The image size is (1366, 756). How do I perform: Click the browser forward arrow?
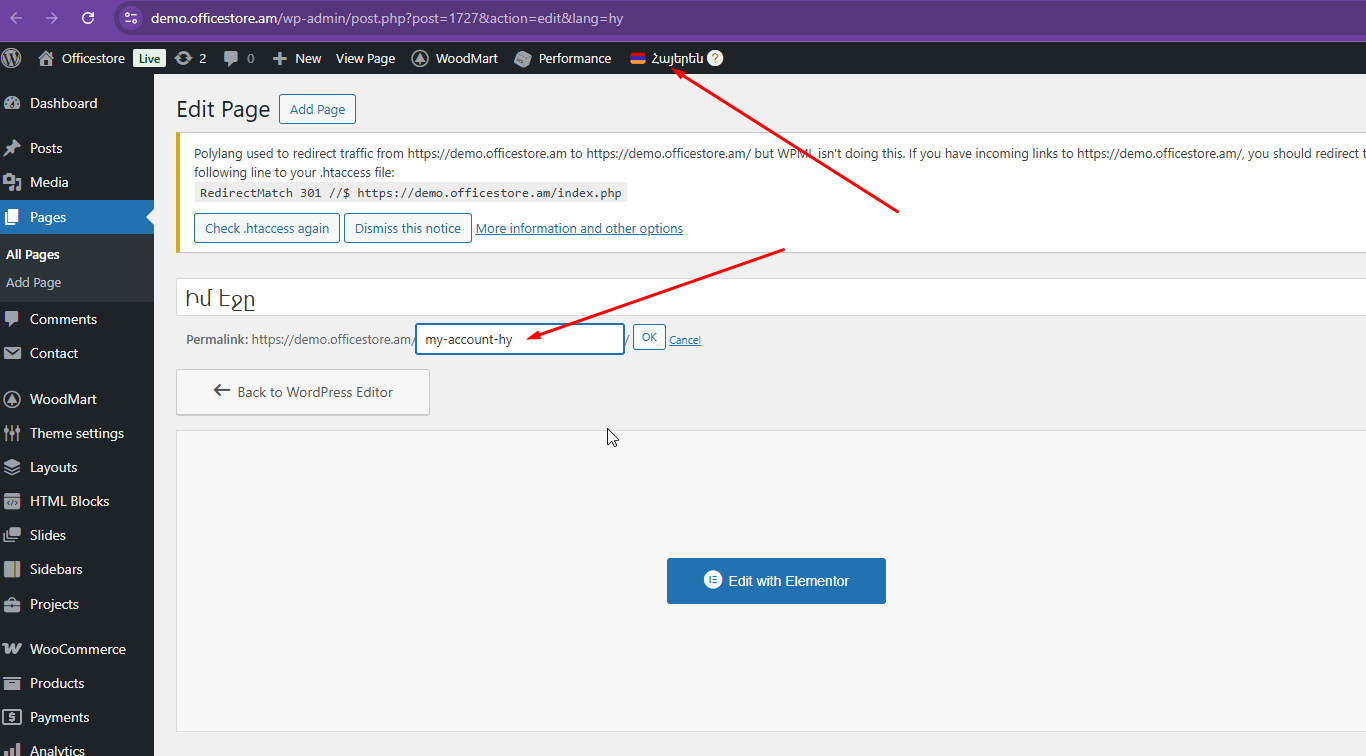(52, 18)
